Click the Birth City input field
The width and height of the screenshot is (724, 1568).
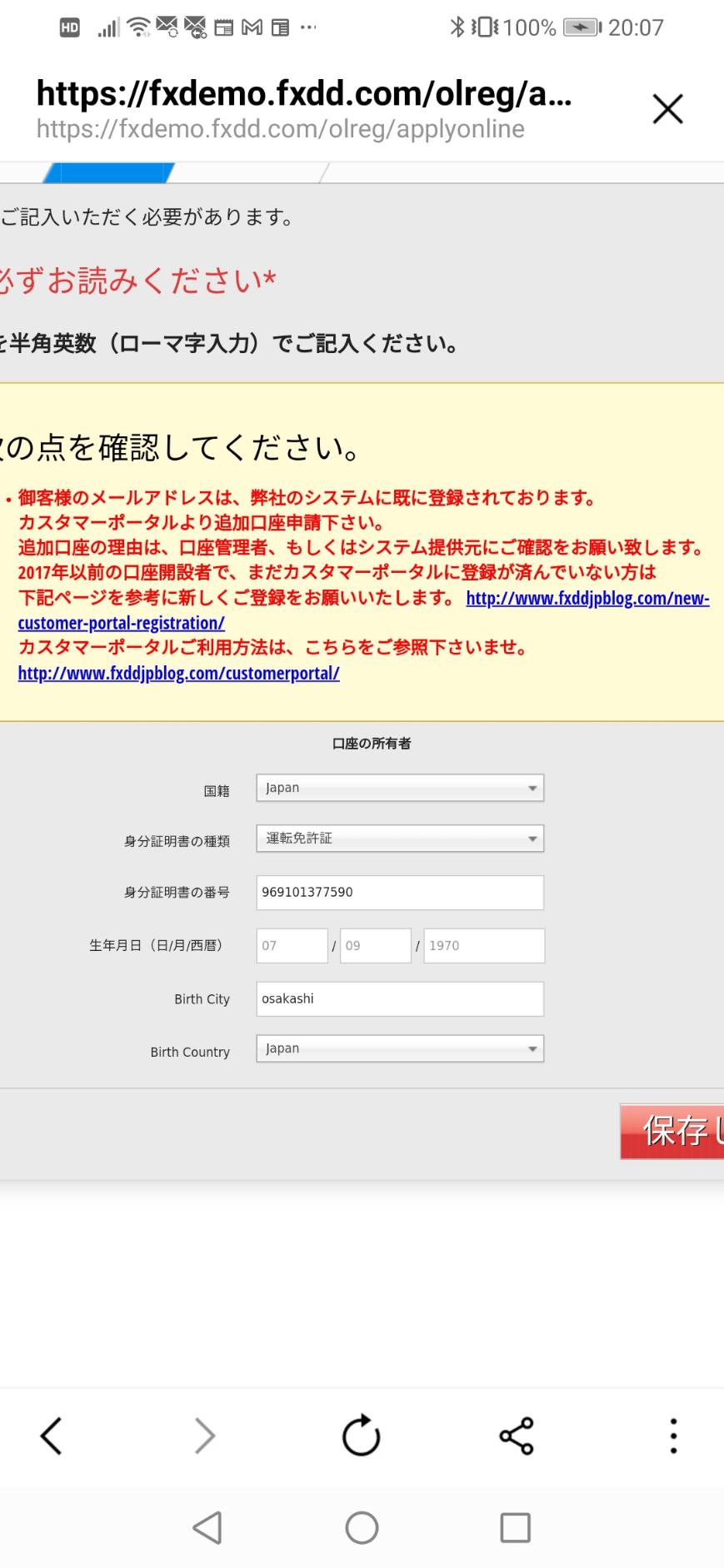(x=400, y=999)
